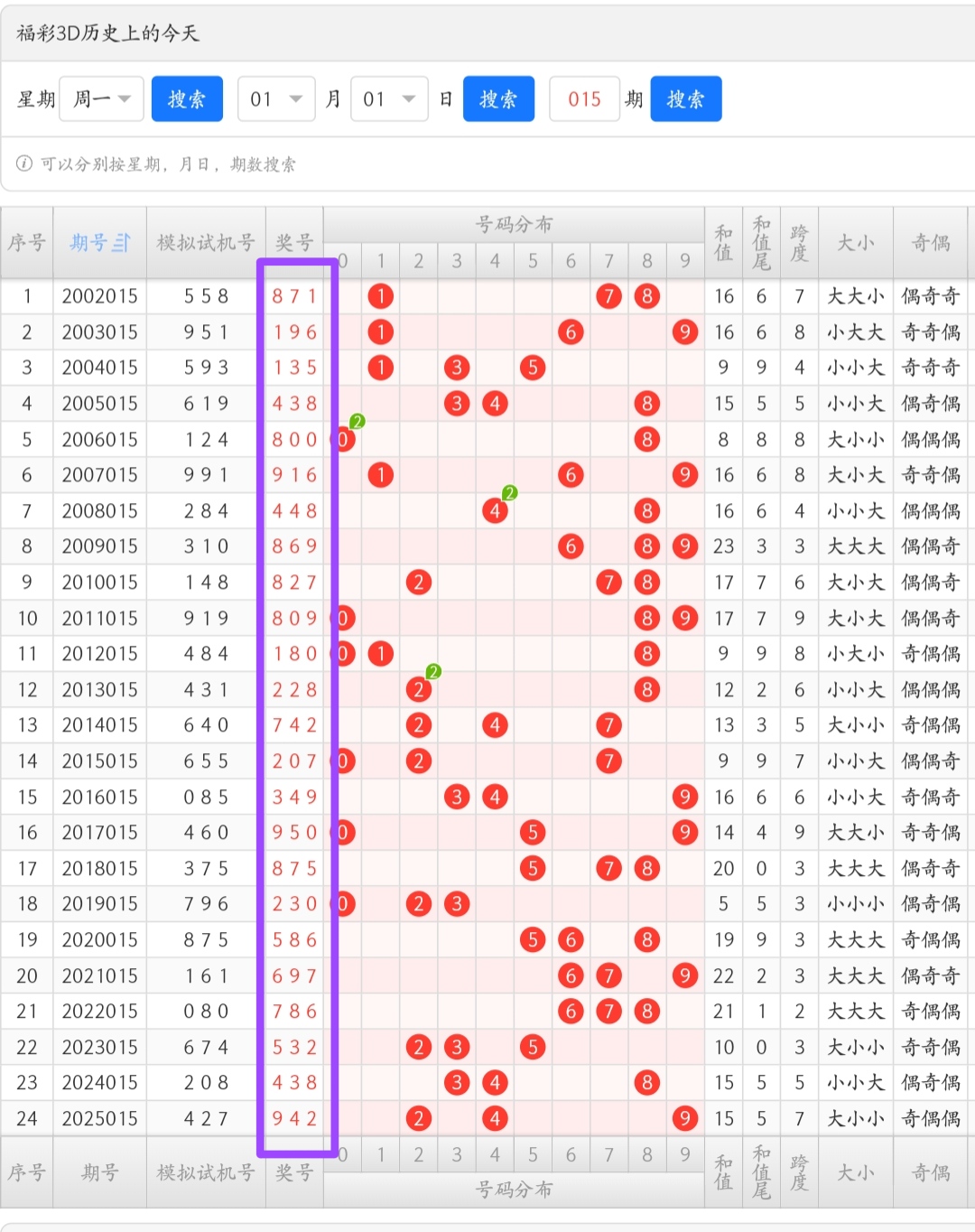
Task: Click red ball 7 in row 2002015
Action: [608, 296]
